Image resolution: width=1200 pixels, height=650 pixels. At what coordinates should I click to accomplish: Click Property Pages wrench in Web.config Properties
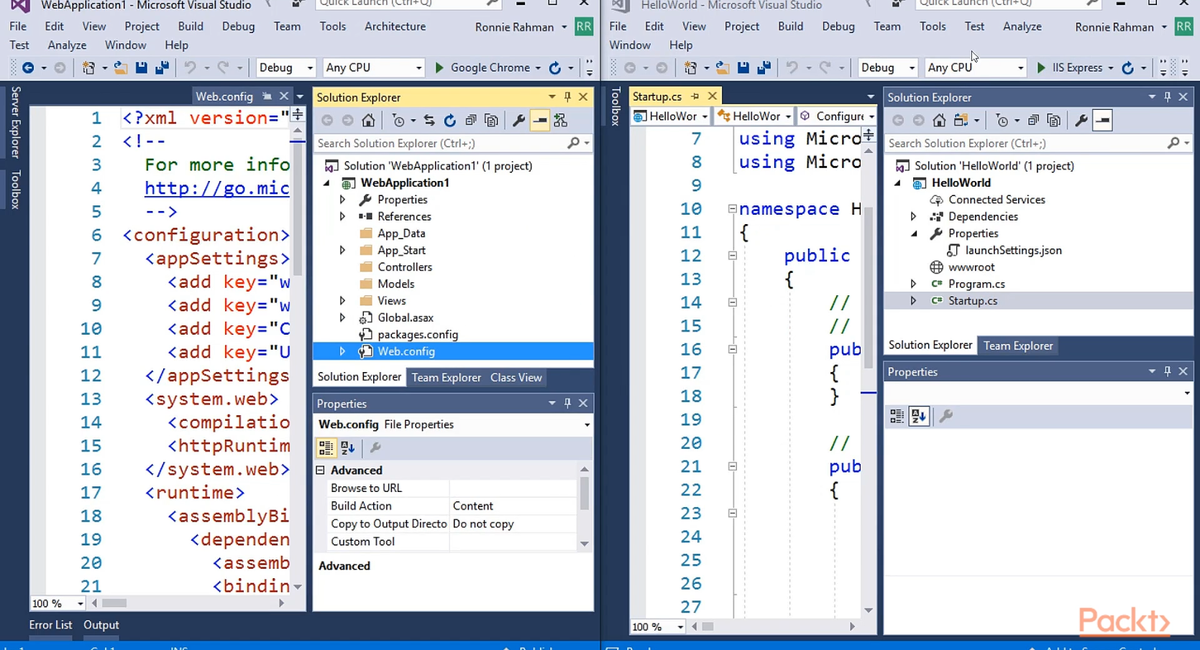coord(375,448)
